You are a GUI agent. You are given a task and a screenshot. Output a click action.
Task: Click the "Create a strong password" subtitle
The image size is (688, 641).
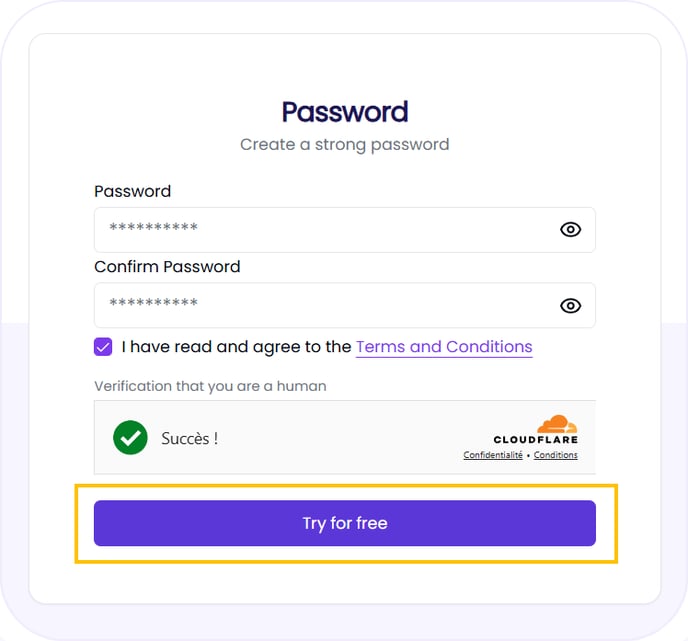[344, 144]
